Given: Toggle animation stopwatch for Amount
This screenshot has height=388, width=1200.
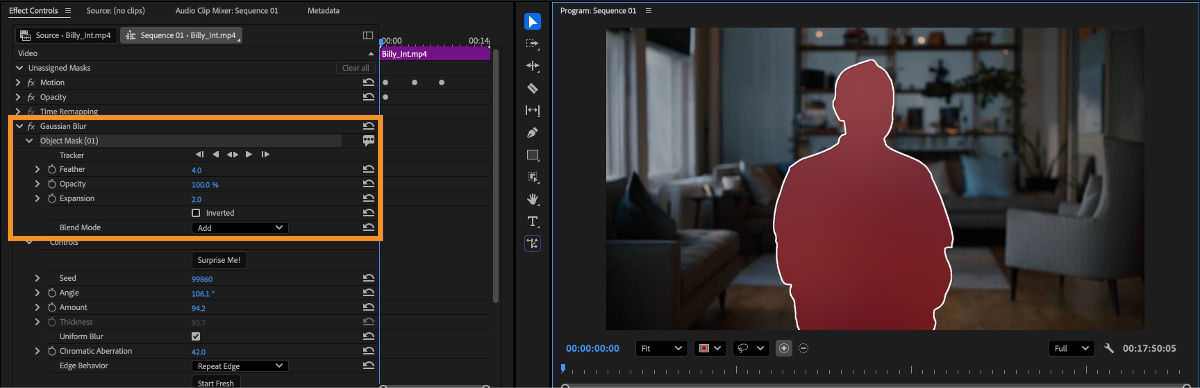Looking at the screenshot, I should [x=52, y=307].
